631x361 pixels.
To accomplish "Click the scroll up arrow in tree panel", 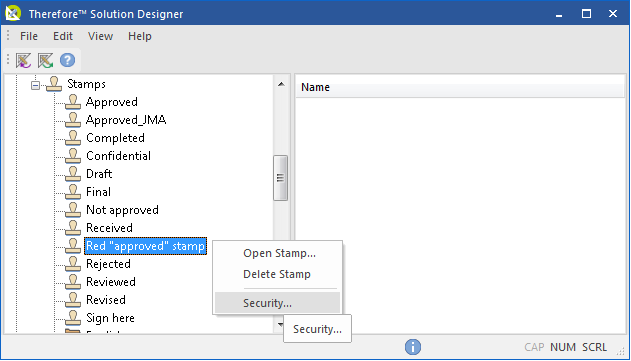I will (281, 84).
